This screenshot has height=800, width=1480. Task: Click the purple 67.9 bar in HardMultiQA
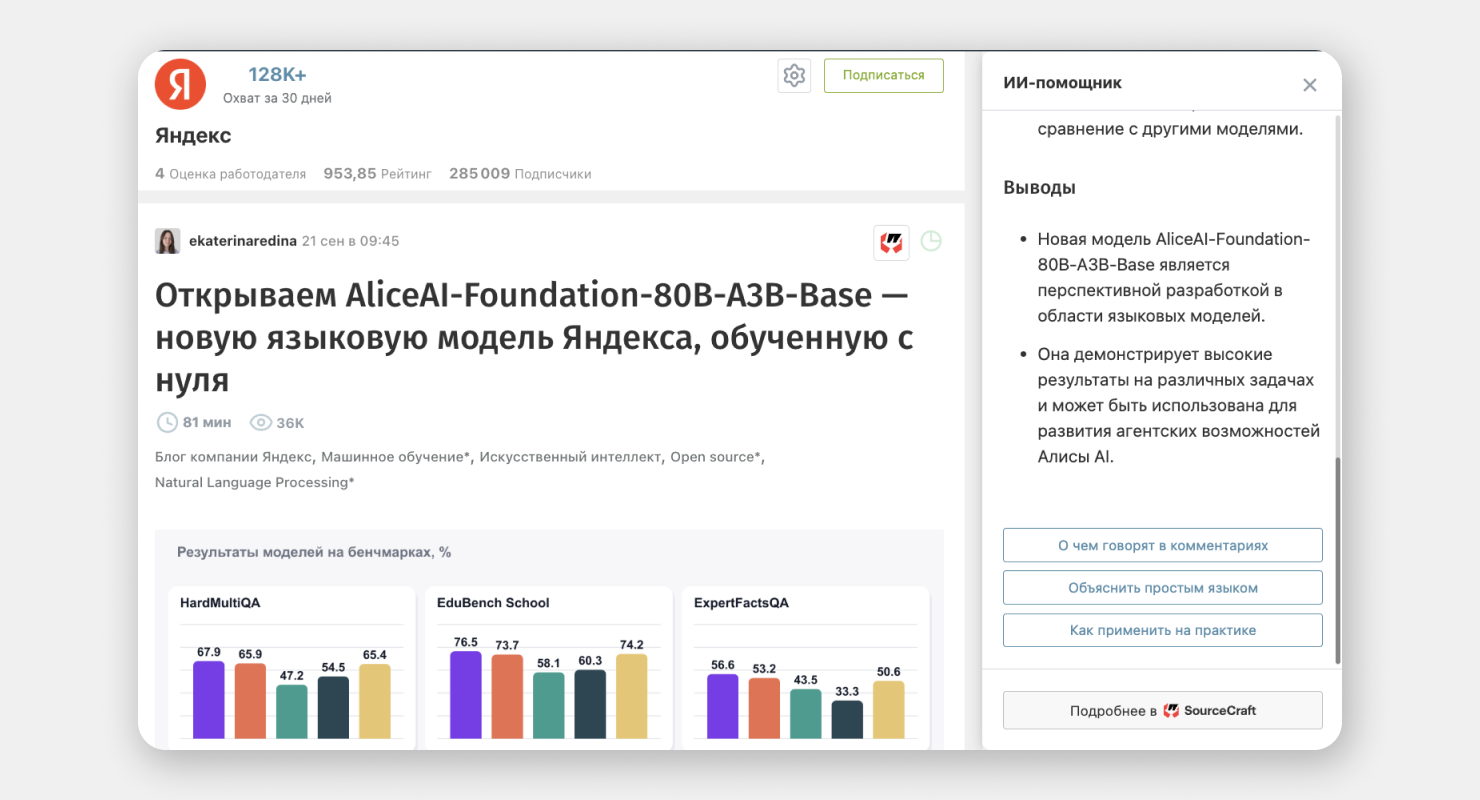[209, 700]
